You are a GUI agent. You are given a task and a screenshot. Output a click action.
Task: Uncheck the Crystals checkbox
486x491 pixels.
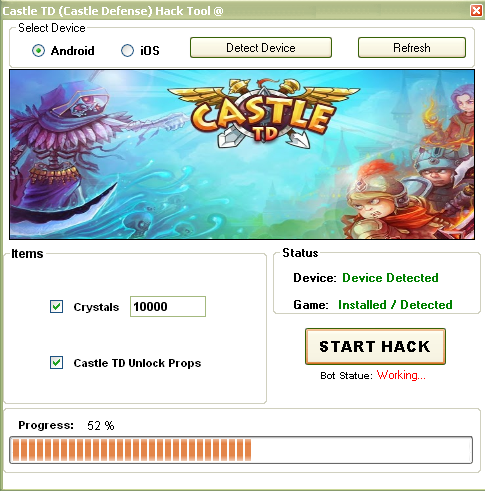coord(56,306)
